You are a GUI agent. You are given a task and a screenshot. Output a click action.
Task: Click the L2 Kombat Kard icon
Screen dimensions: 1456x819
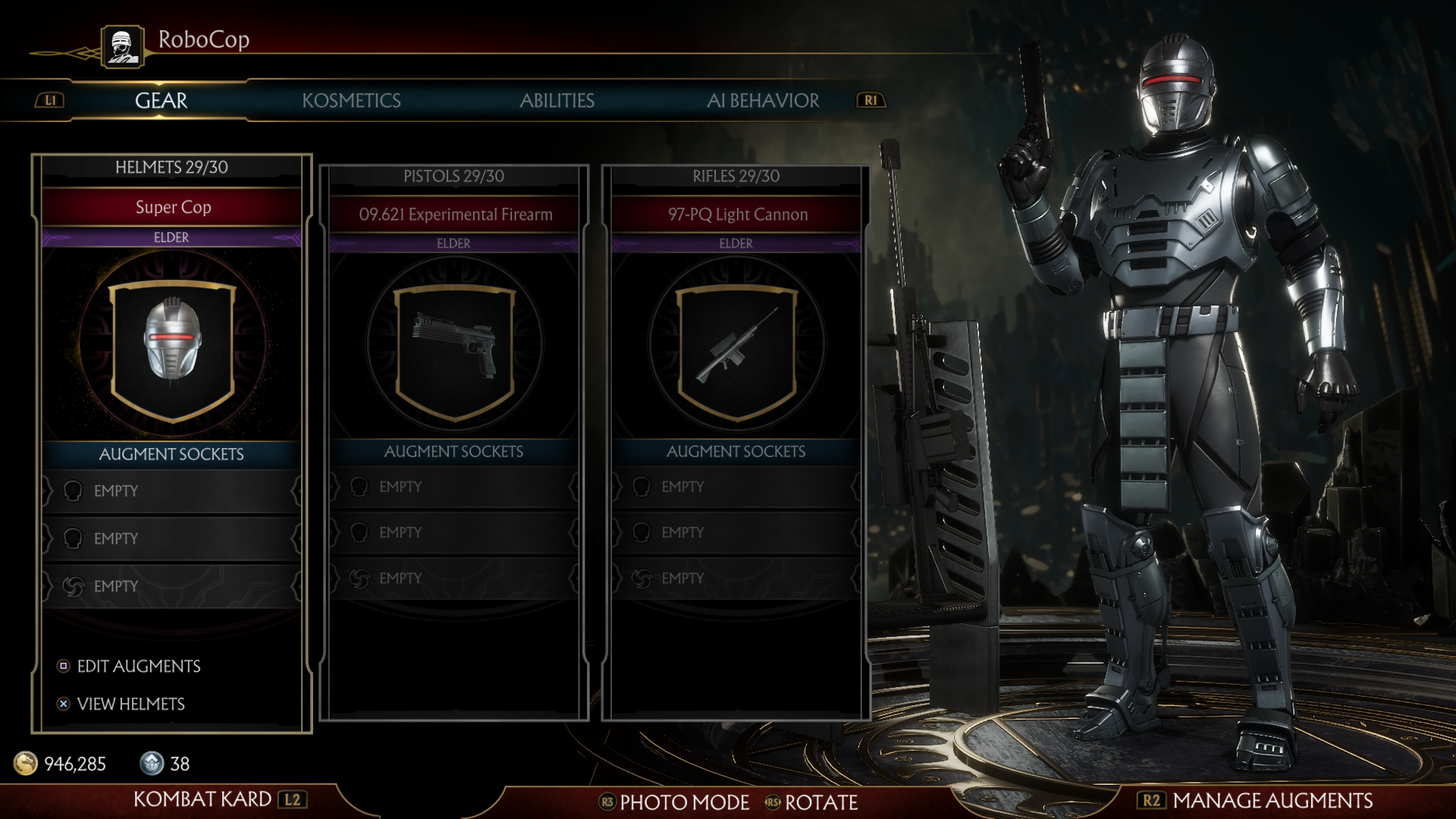293,799
